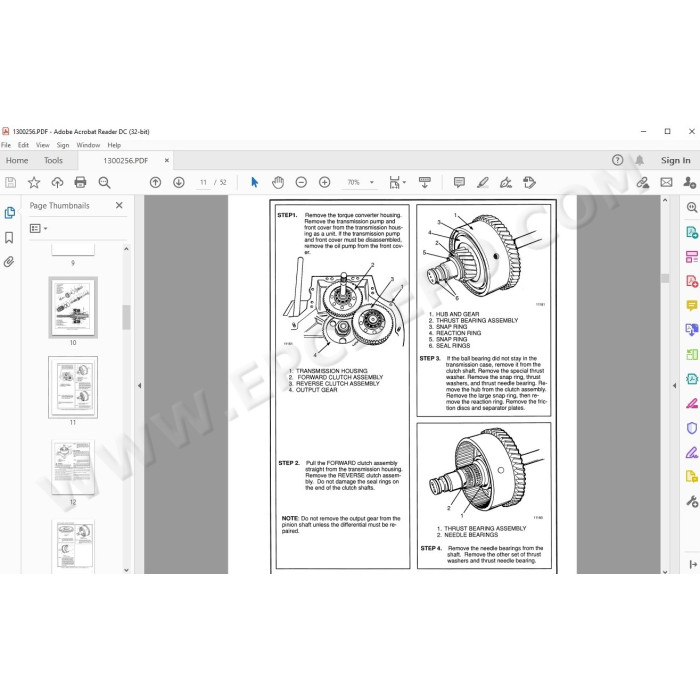Collapse the left navigation pane arrow

coord(139,385)
